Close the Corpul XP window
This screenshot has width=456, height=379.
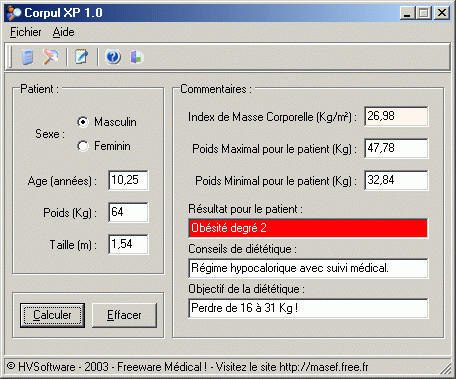point(442,13)
